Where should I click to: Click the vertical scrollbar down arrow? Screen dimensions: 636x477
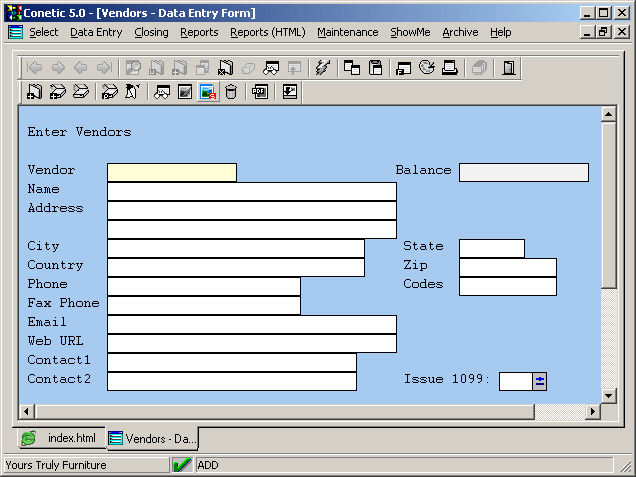[x=608, y=395]
